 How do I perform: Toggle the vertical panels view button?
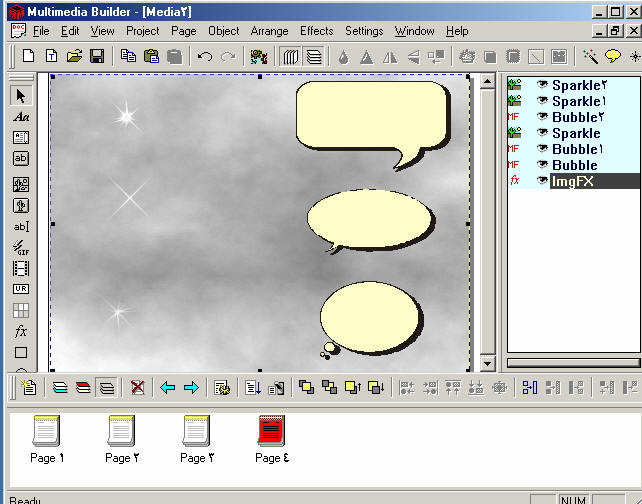coord(290,57)
